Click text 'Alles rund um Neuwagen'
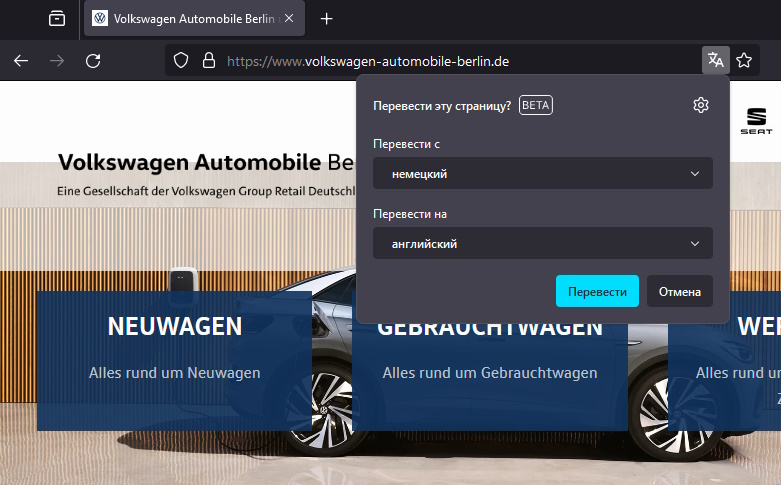 coord(174,373)
